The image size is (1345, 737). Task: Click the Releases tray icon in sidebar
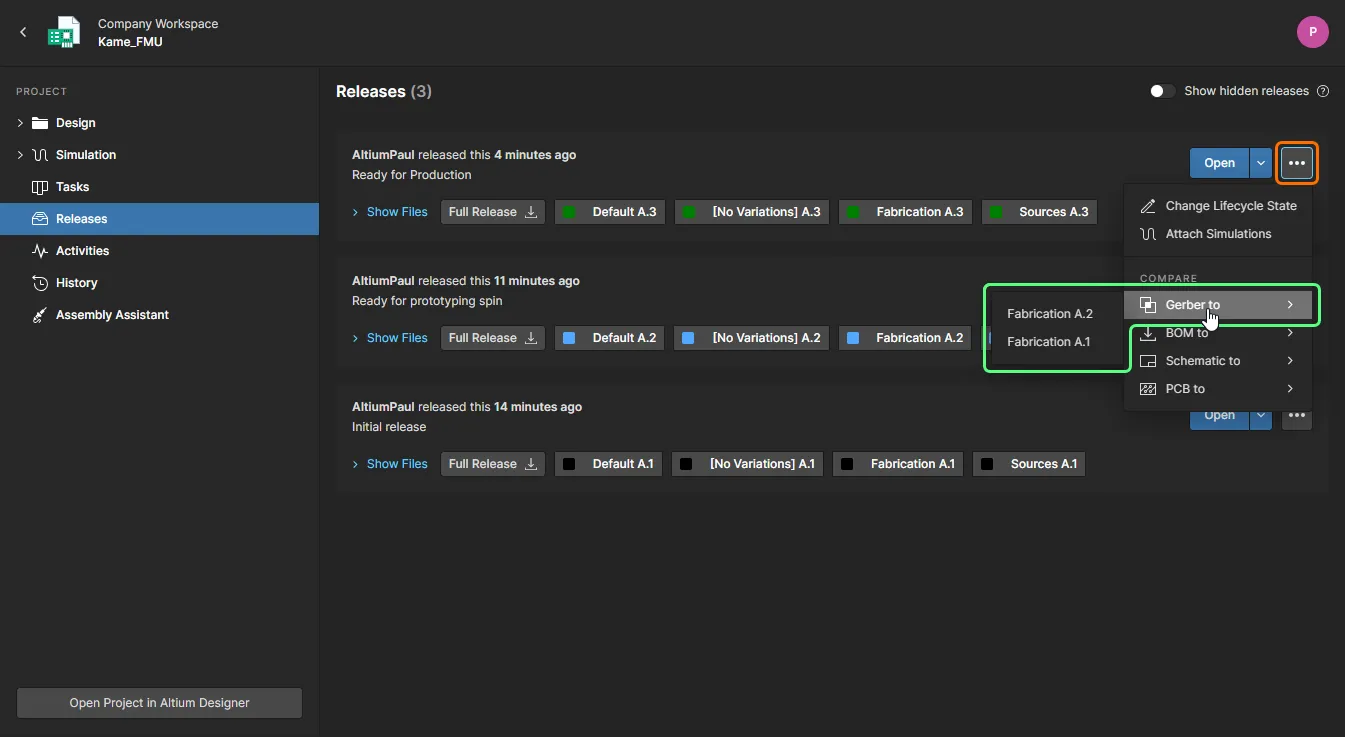click(x=40, y=219)
